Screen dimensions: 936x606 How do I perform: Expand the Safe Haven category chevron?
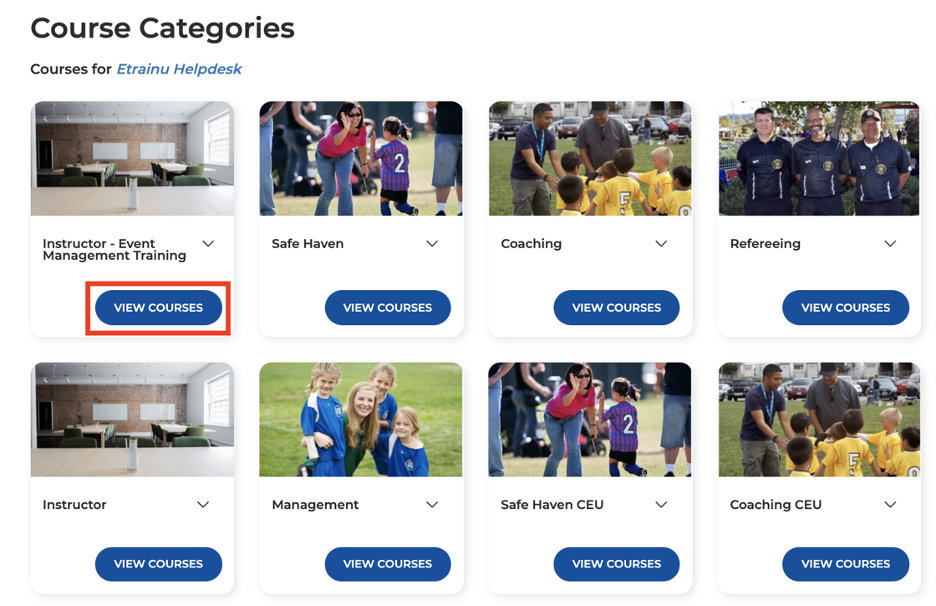(432, 244)
